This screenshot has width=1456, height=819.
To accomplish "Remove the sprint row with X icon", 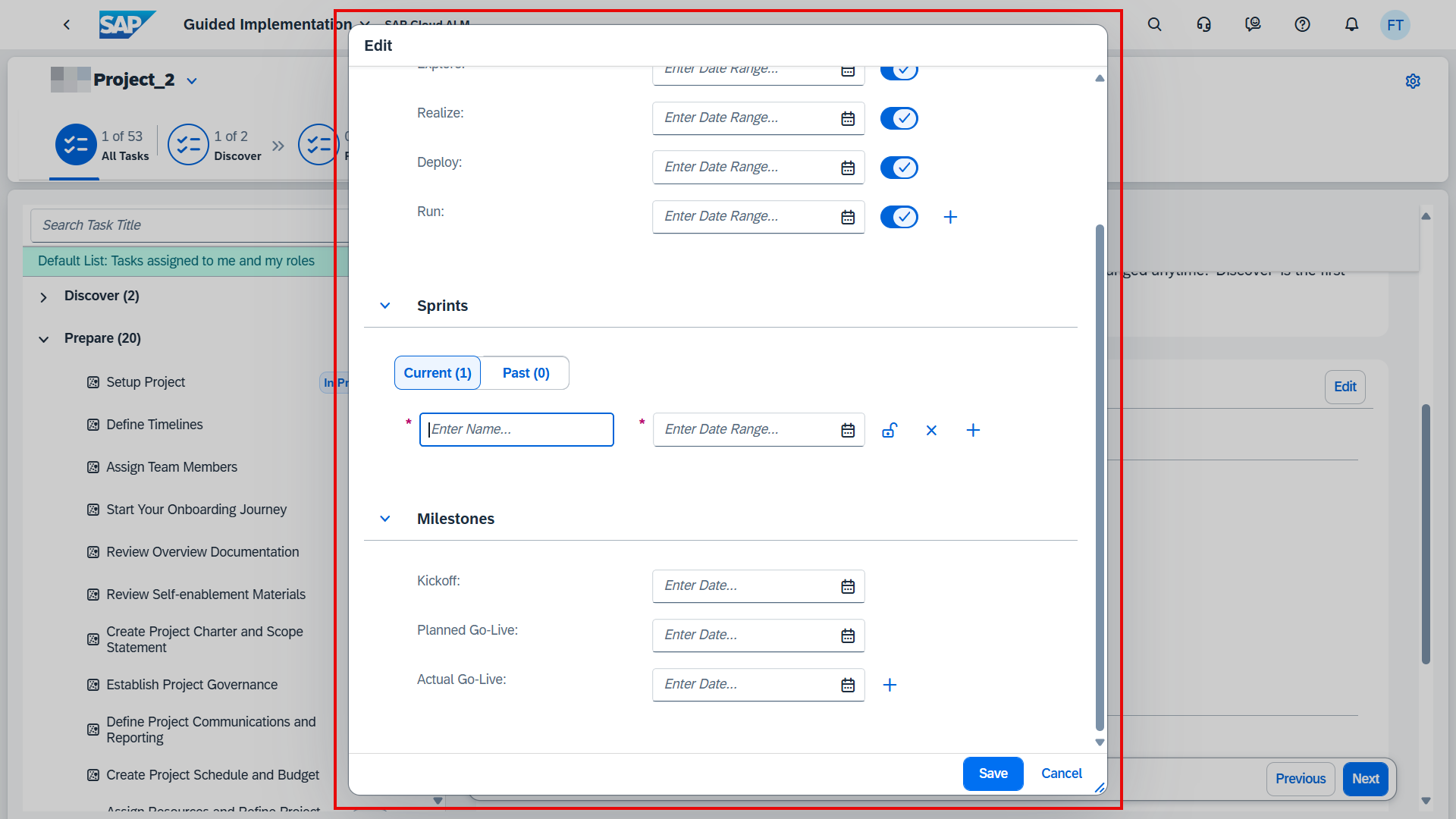I will click(931, 431).
